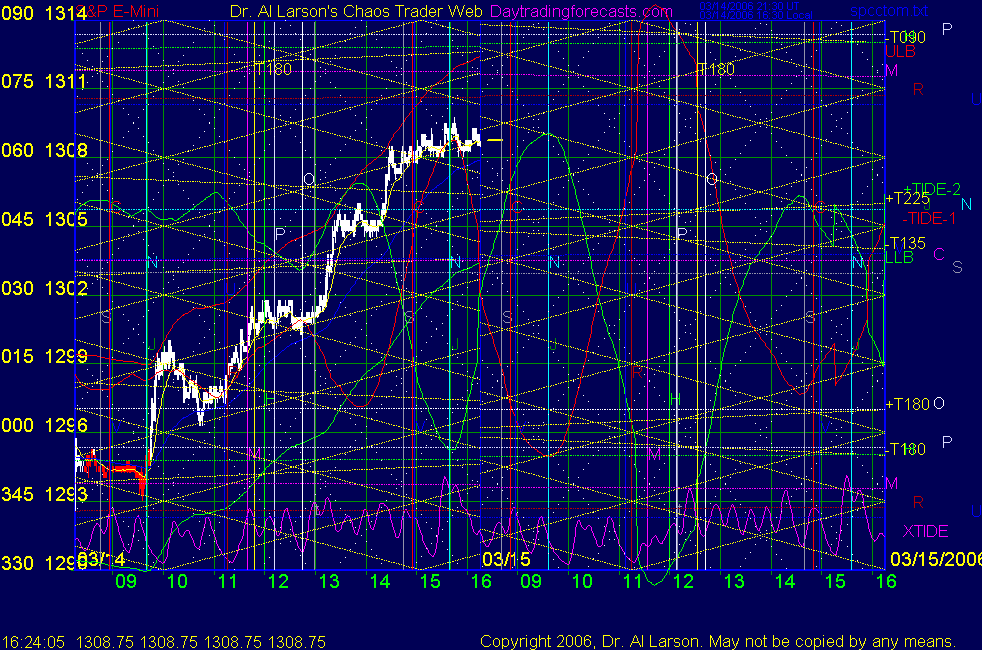Image resolution: width=982 pixels, height=650 pixels.
Task: Select the "16:24:05" time in the status line
Action: click(x=33, y=642)
